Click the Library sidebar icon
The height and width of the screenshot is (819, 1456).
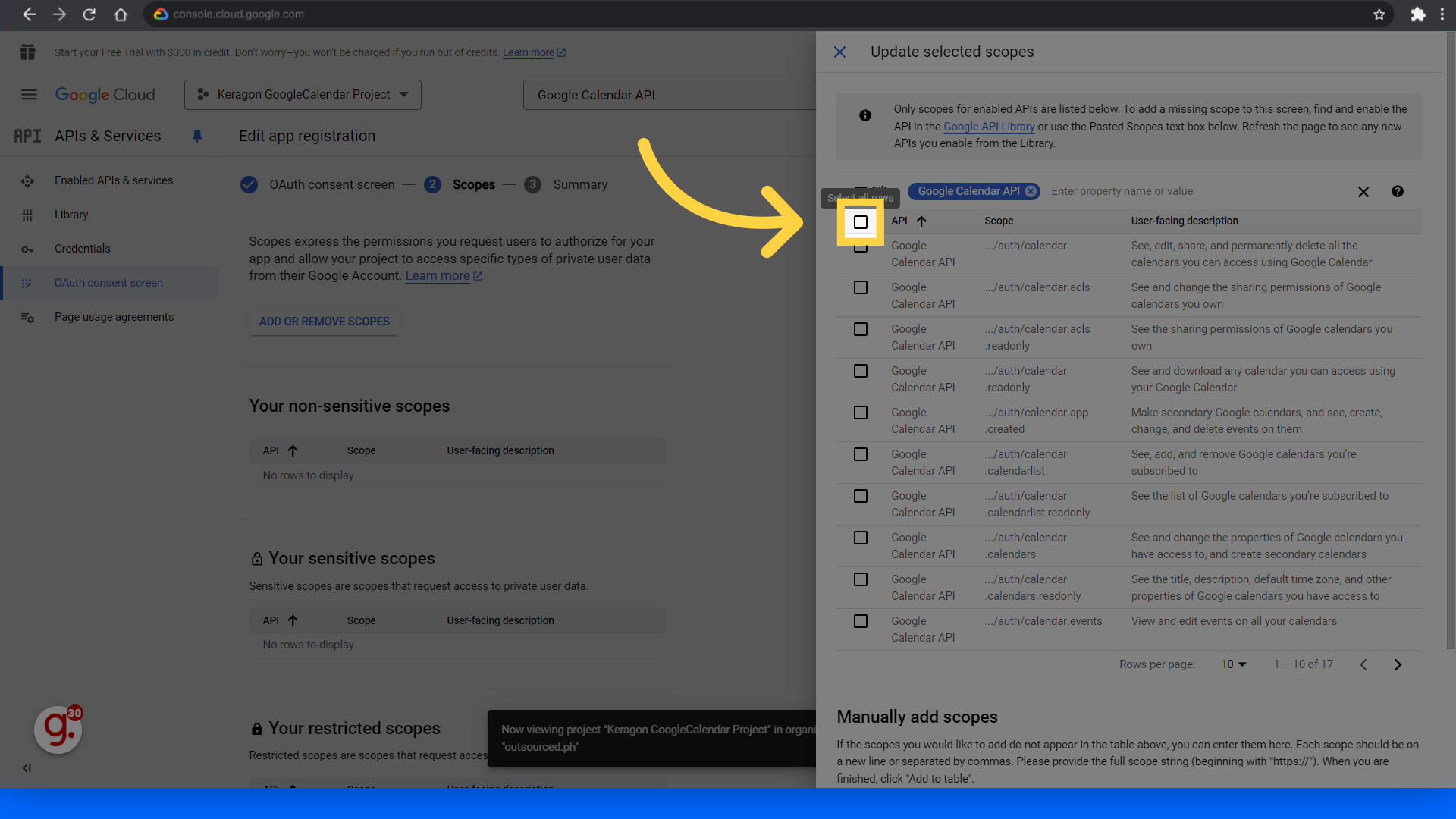(x=27, y=215)
